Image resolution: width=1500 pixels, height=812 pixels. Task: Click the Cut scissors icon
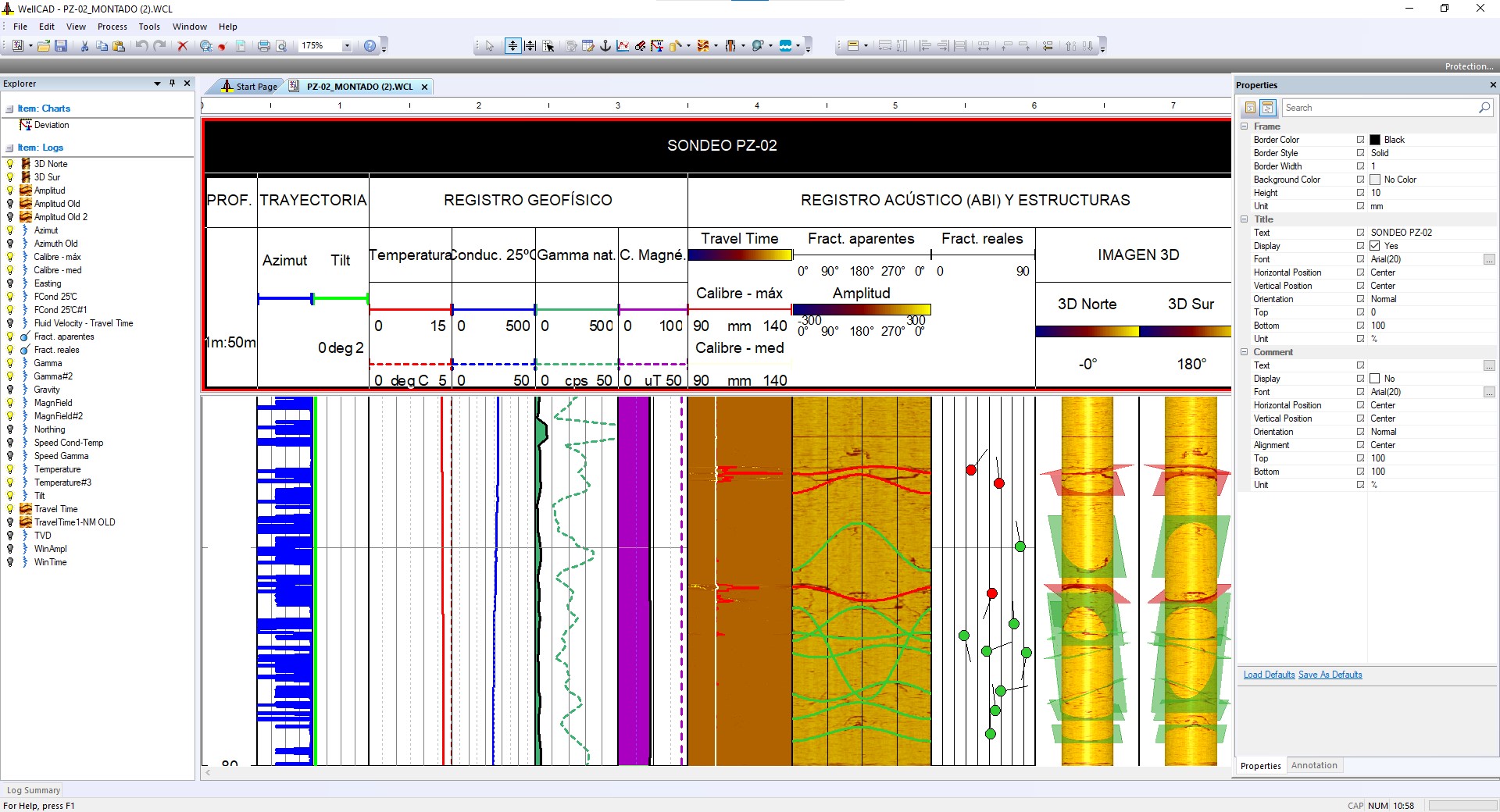tap(84, 46)
